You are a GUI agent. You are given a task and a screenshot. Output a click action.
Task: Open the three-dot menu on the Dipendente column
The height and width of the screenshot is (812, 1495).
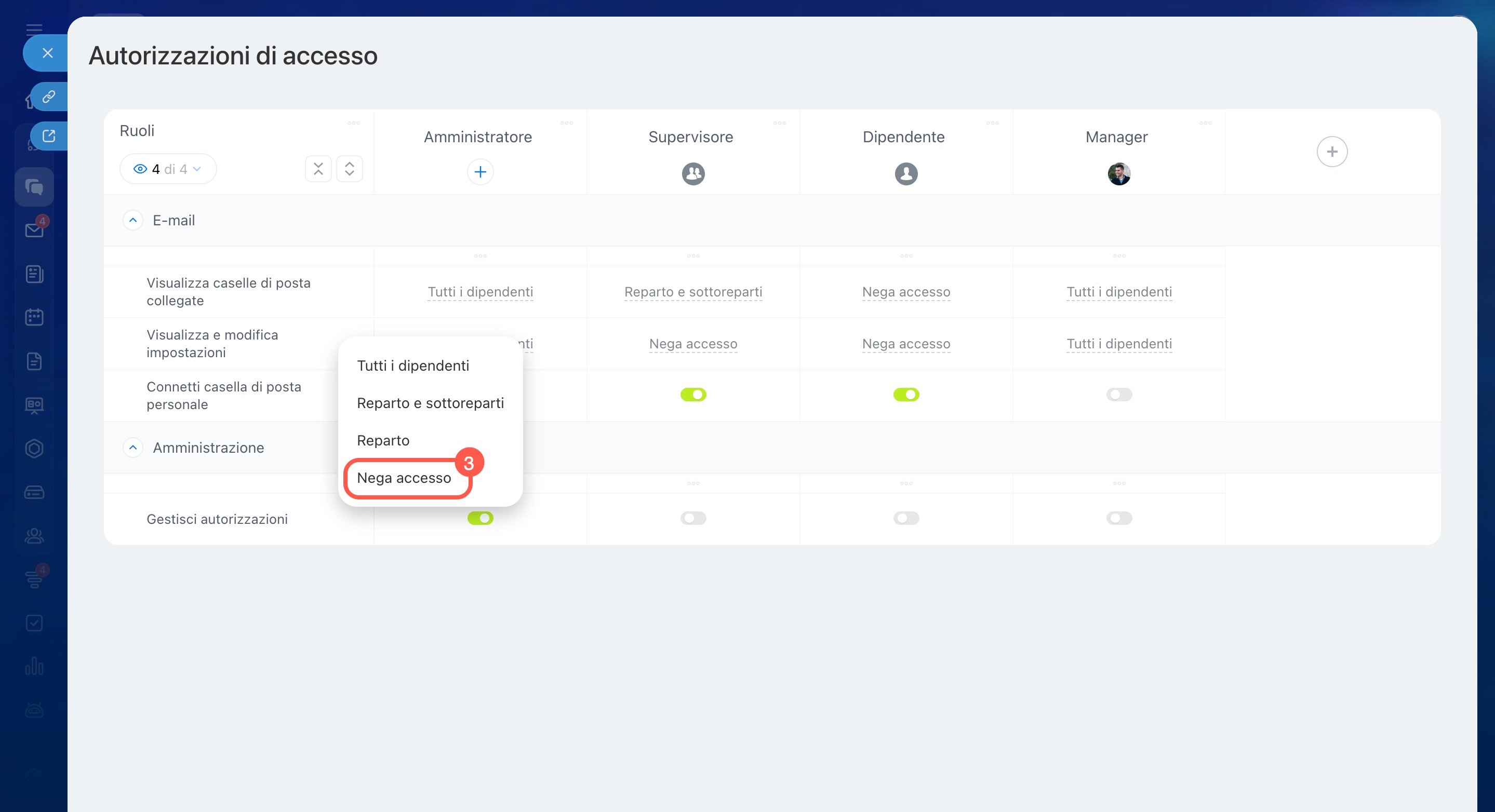[x=992, y=123]
